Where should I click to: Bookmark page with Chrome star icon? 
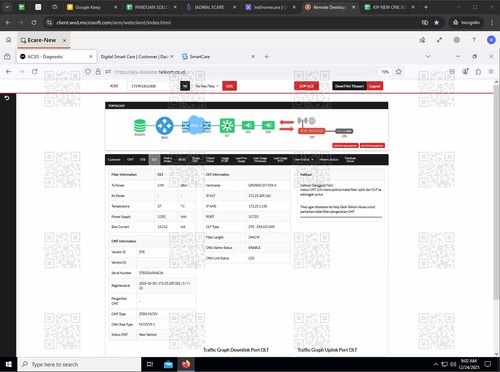point(436,23)
